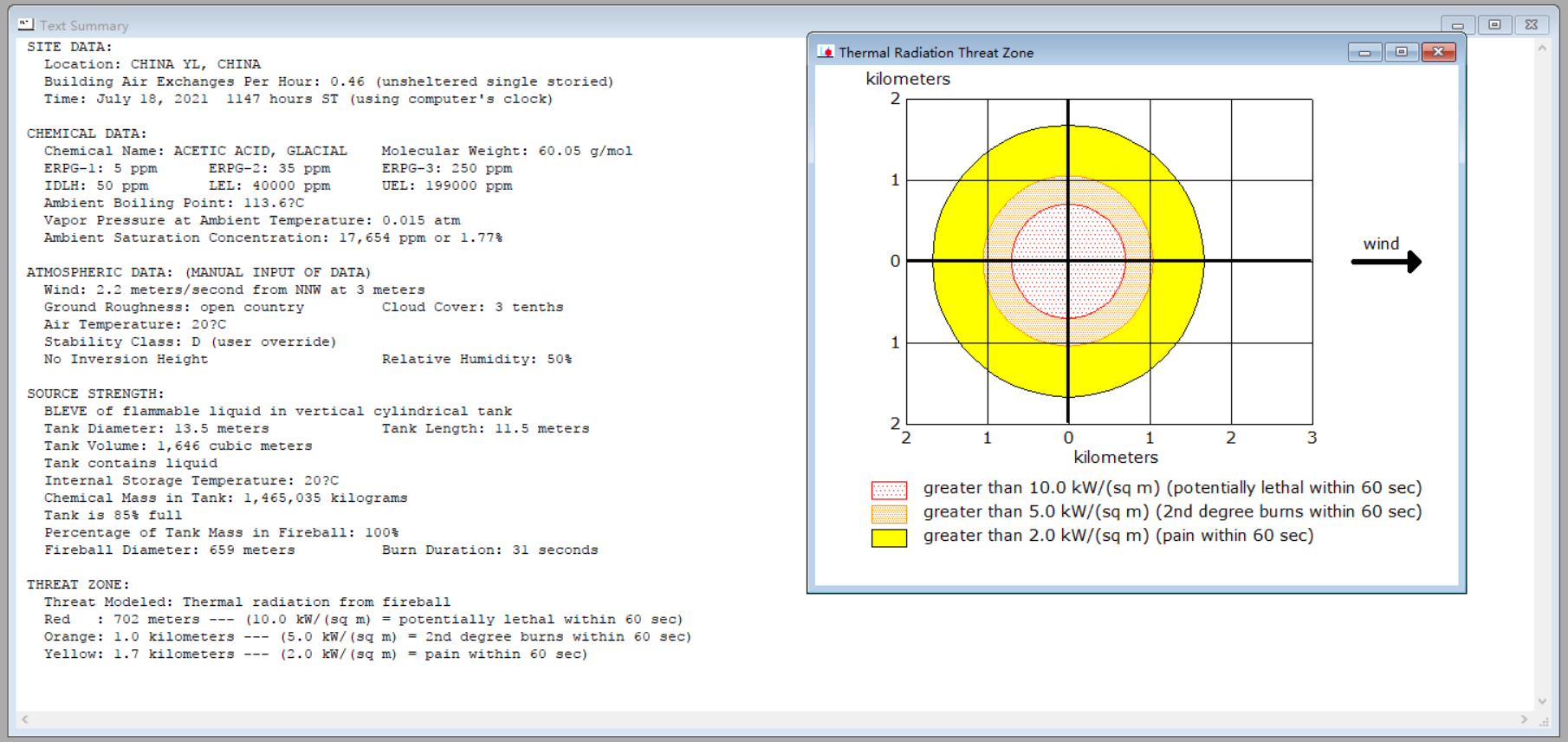Screen dimensions: 1568x742
Task: Click the vertical scrollbar down arrow
Action: 1542,701
